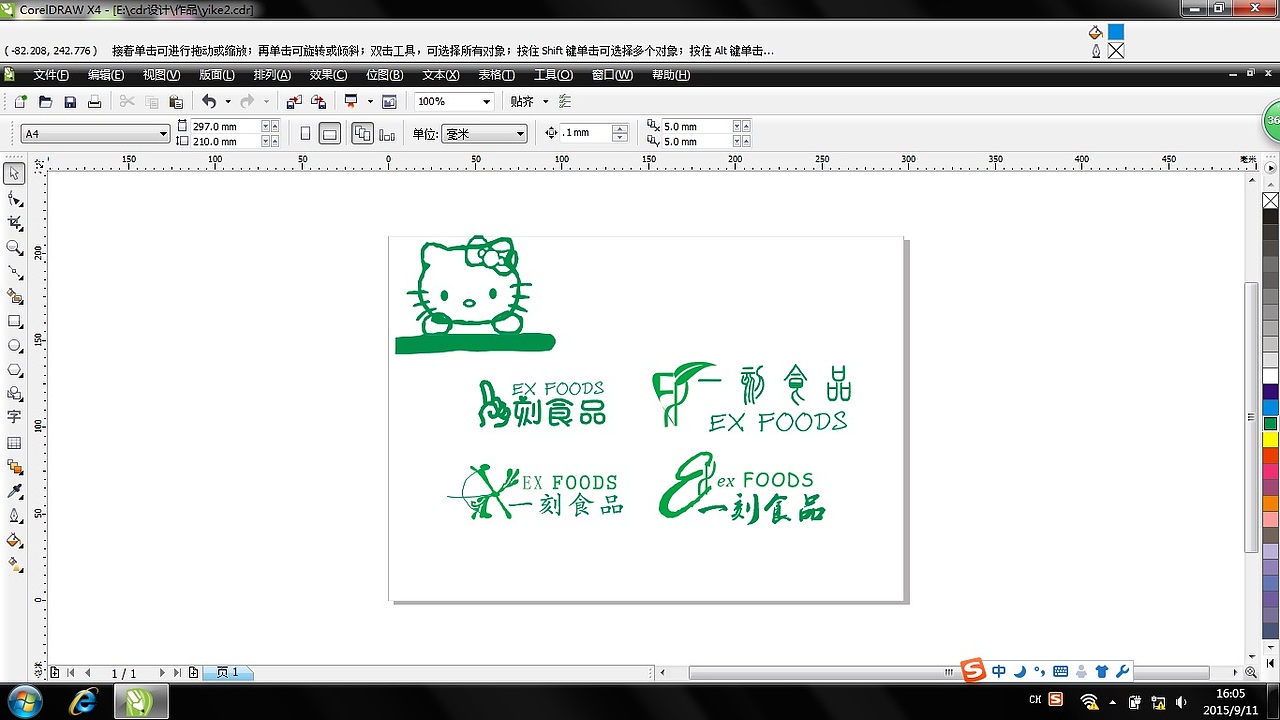The height and width of the screenshot is (720, 1280).
Task: Increase the nudge offset value
Action: point(620,128)
